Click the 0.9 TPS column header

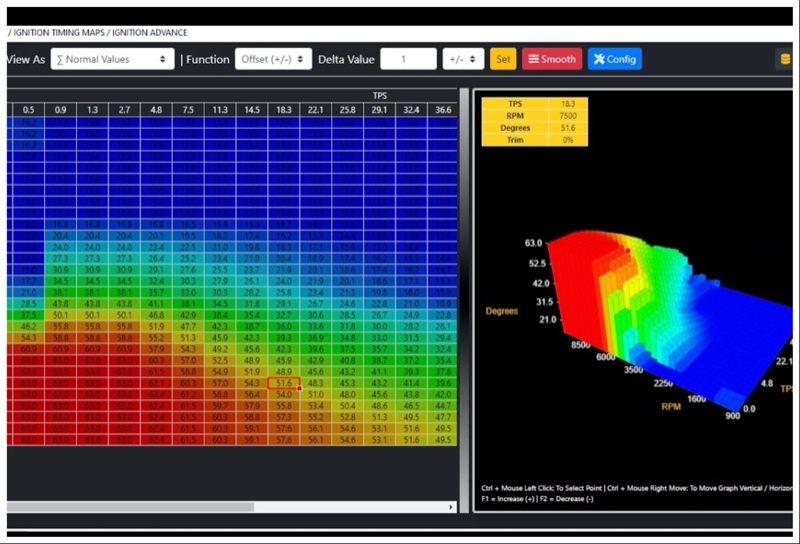click(61, 109)
